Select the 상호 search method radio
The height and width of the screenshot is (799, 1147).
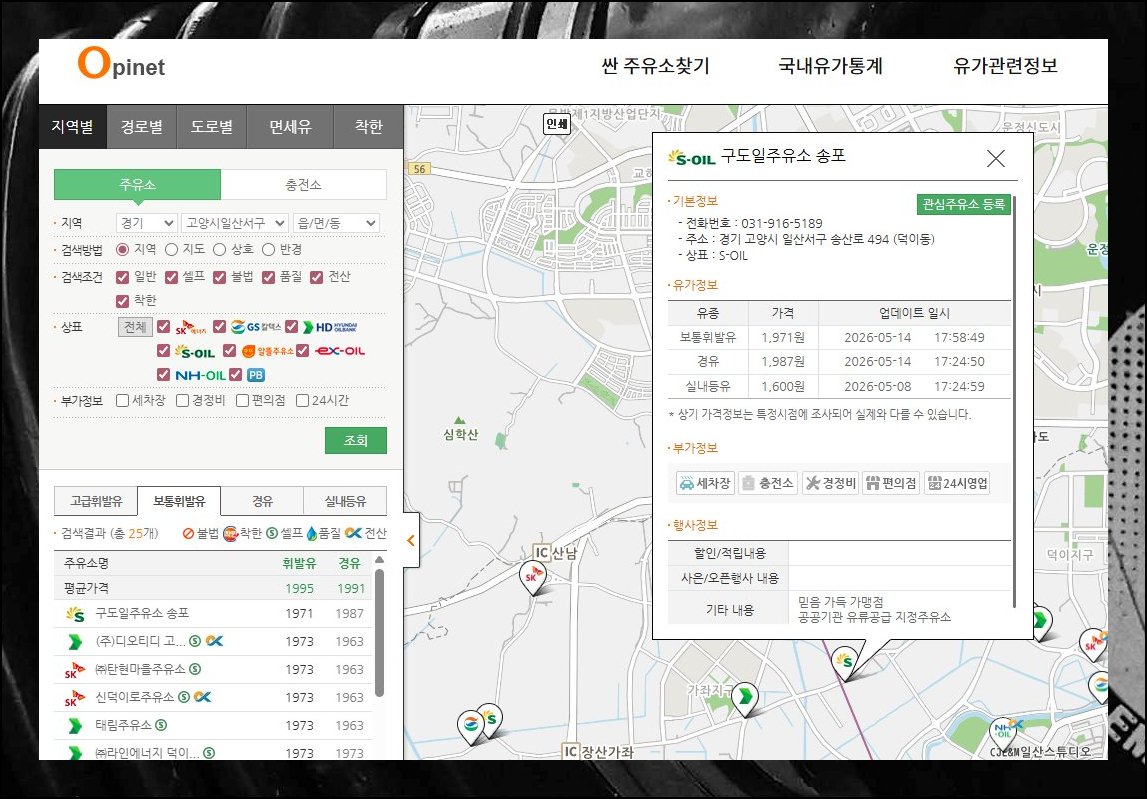(x=219, y=250)
